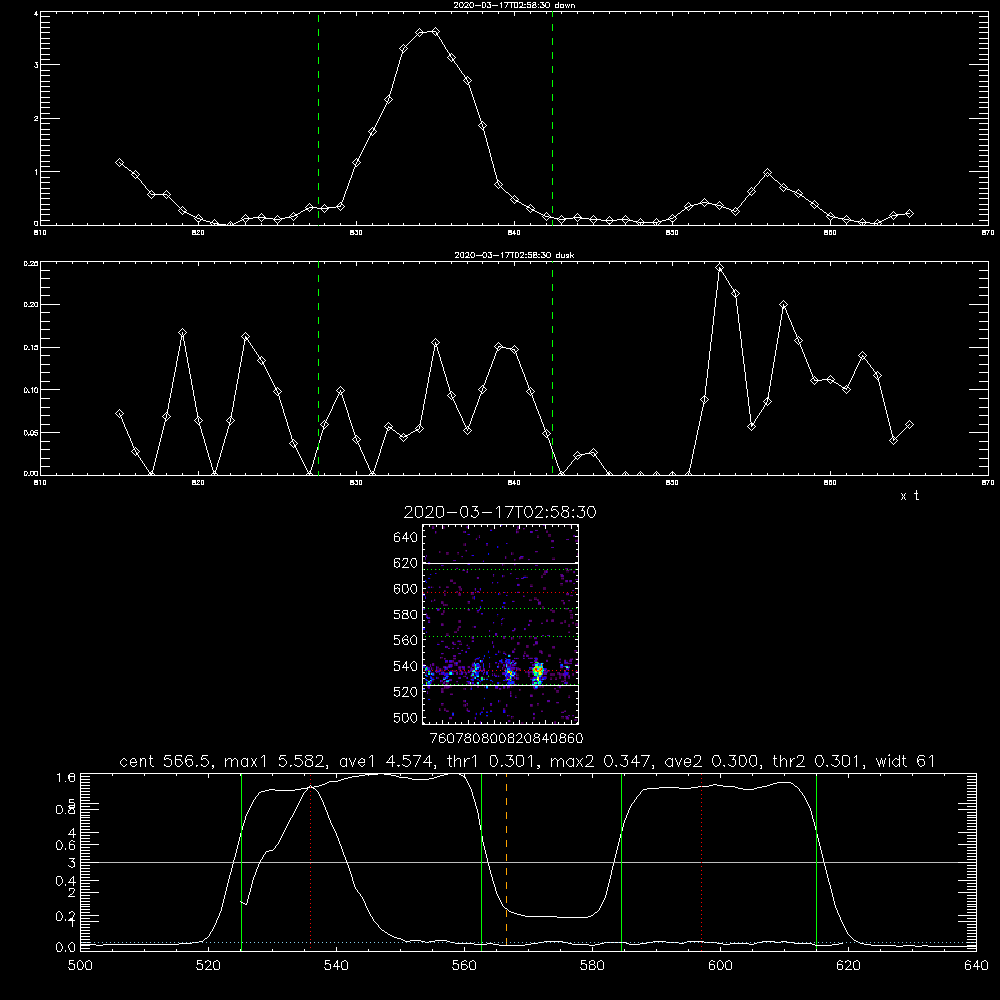Click the right green dashed line in dusk plot
Image resolution: width=1000 pixels, height=1000 pixels.
[x=552, y=369]
